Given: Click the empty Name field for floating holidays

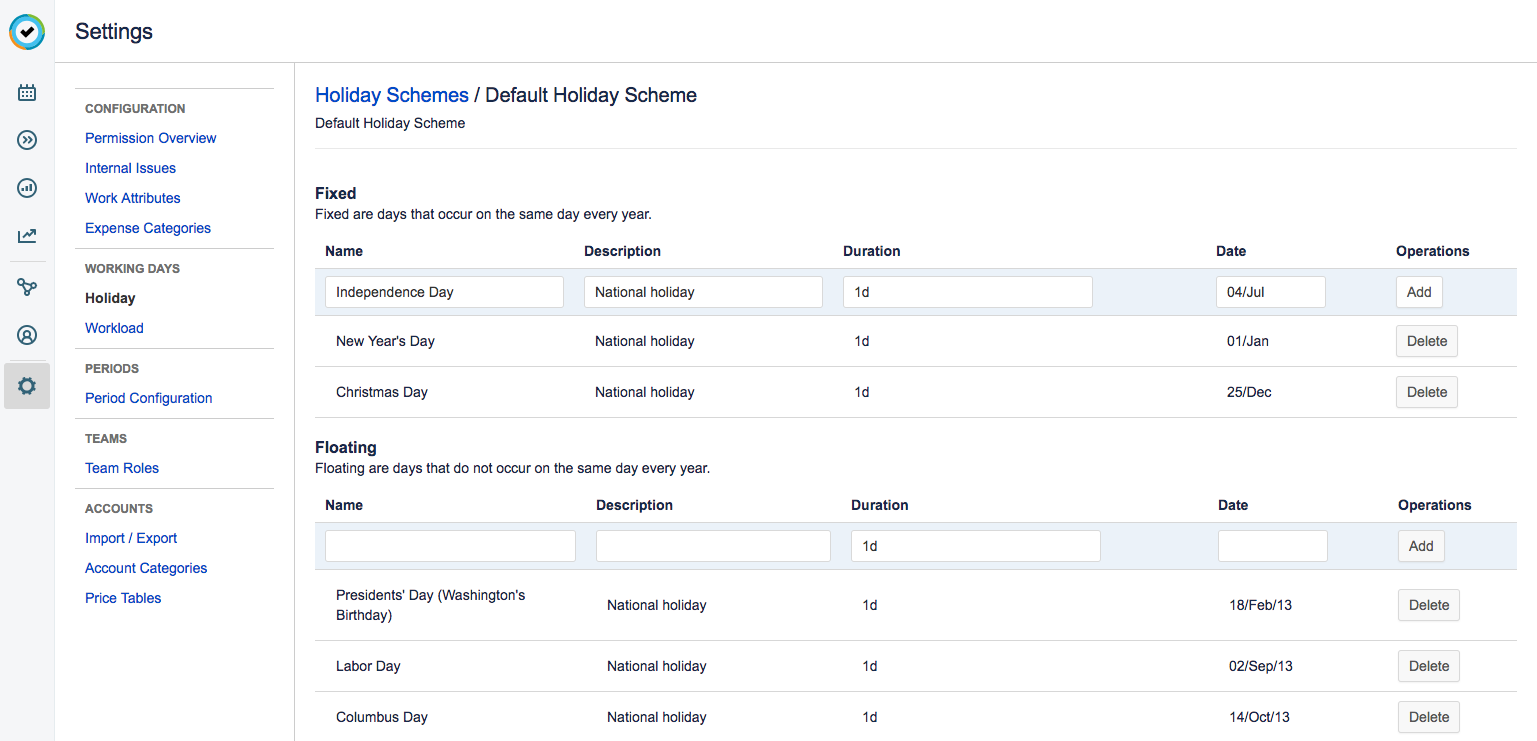Looking at the screenshot, I should (450, 545).
